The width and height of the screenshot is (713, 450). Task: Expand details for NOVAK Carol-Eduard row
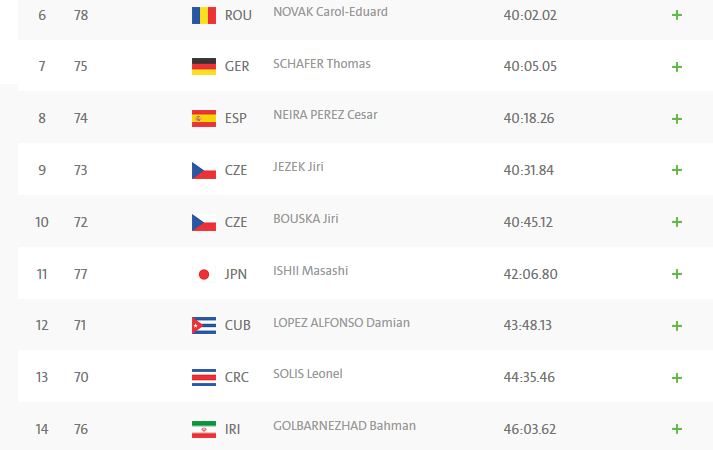point(677,15)
